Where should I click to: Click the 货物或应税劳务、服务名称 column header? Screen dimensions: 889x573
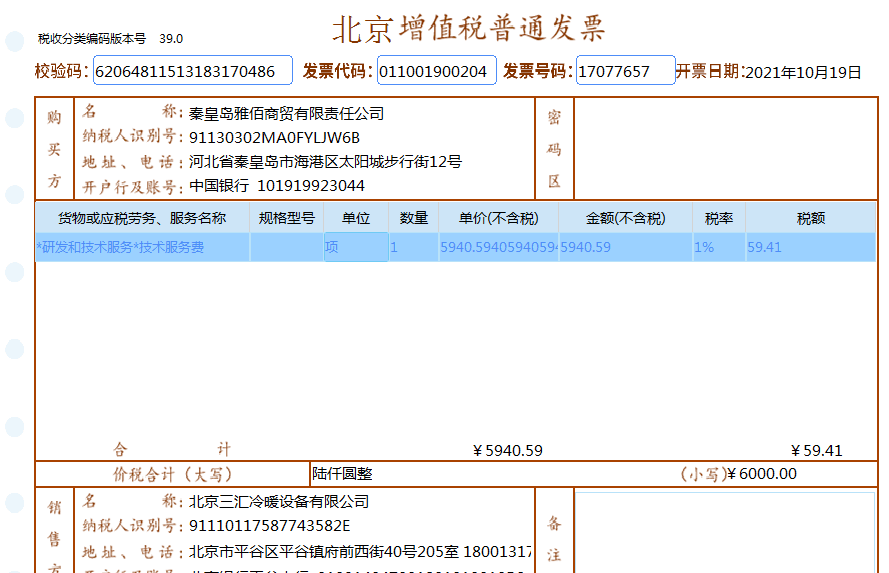pyautogui.click(x=142, y=218)
